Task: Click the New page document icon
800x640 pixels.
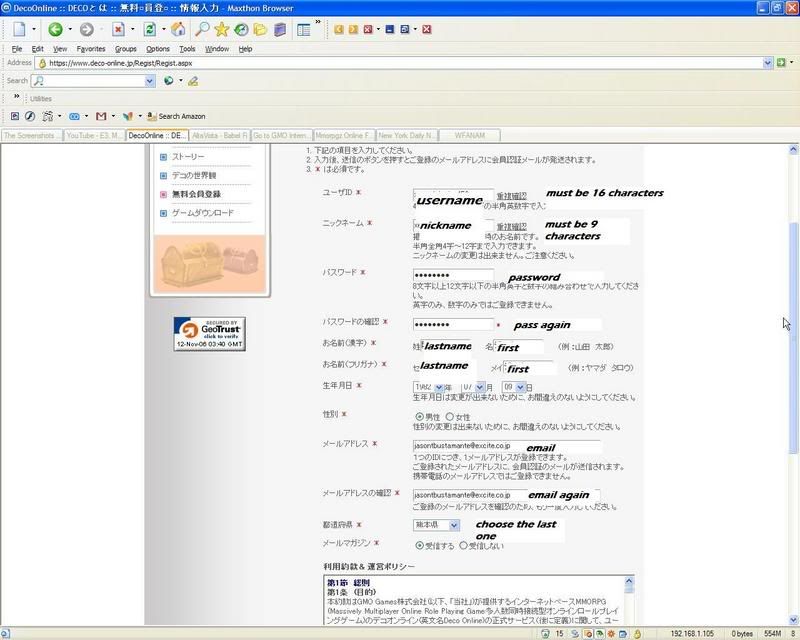Action: click(19, 30)
